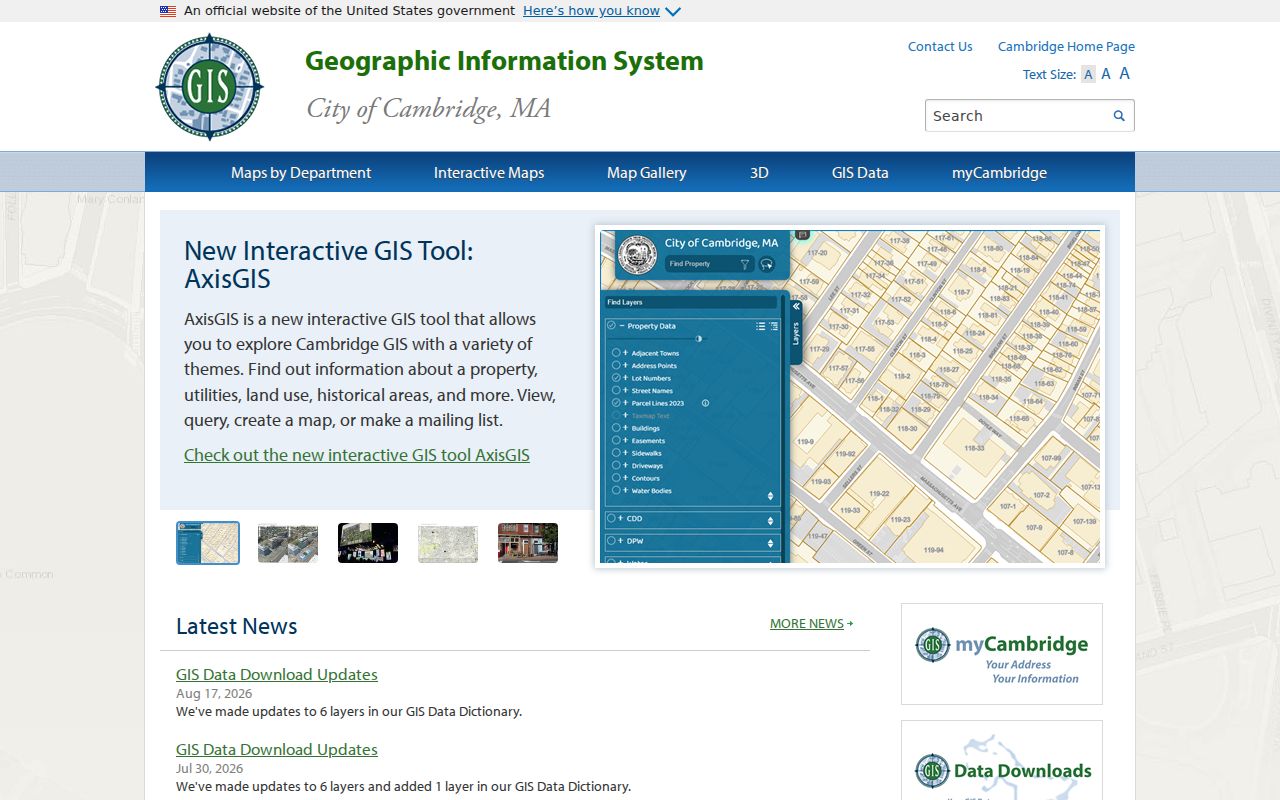Open myCambridge in the navigation bar

tap(999, 173)
